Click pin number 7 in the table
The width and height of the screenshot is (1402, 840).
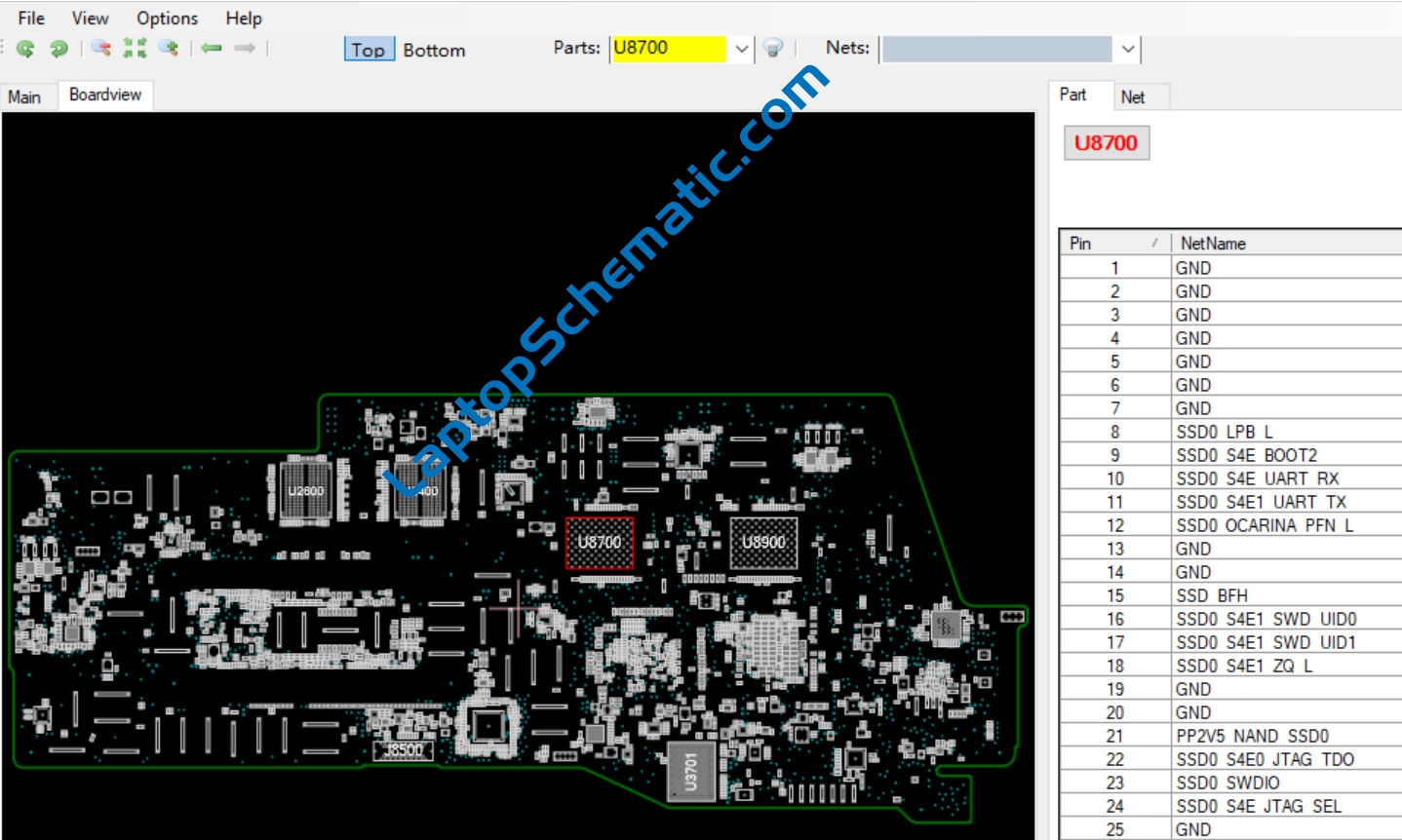1114,408
